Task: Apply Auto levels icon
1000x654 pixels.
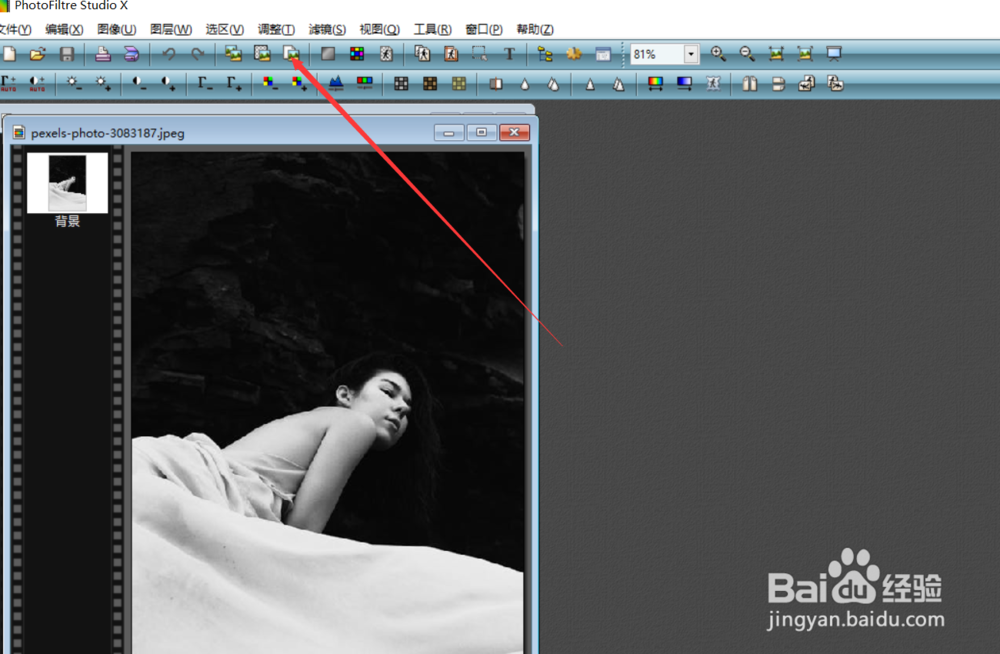Action: coord(8,84)
